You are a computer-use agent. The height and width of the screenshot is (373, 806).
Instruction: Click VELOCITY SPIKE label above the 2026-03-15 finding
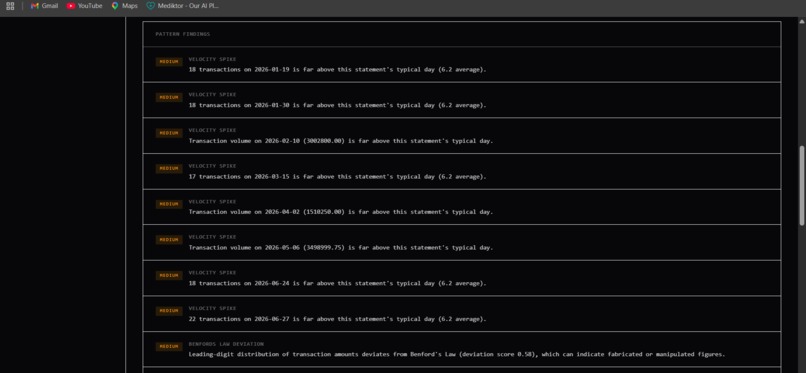[x=212, y=166]
